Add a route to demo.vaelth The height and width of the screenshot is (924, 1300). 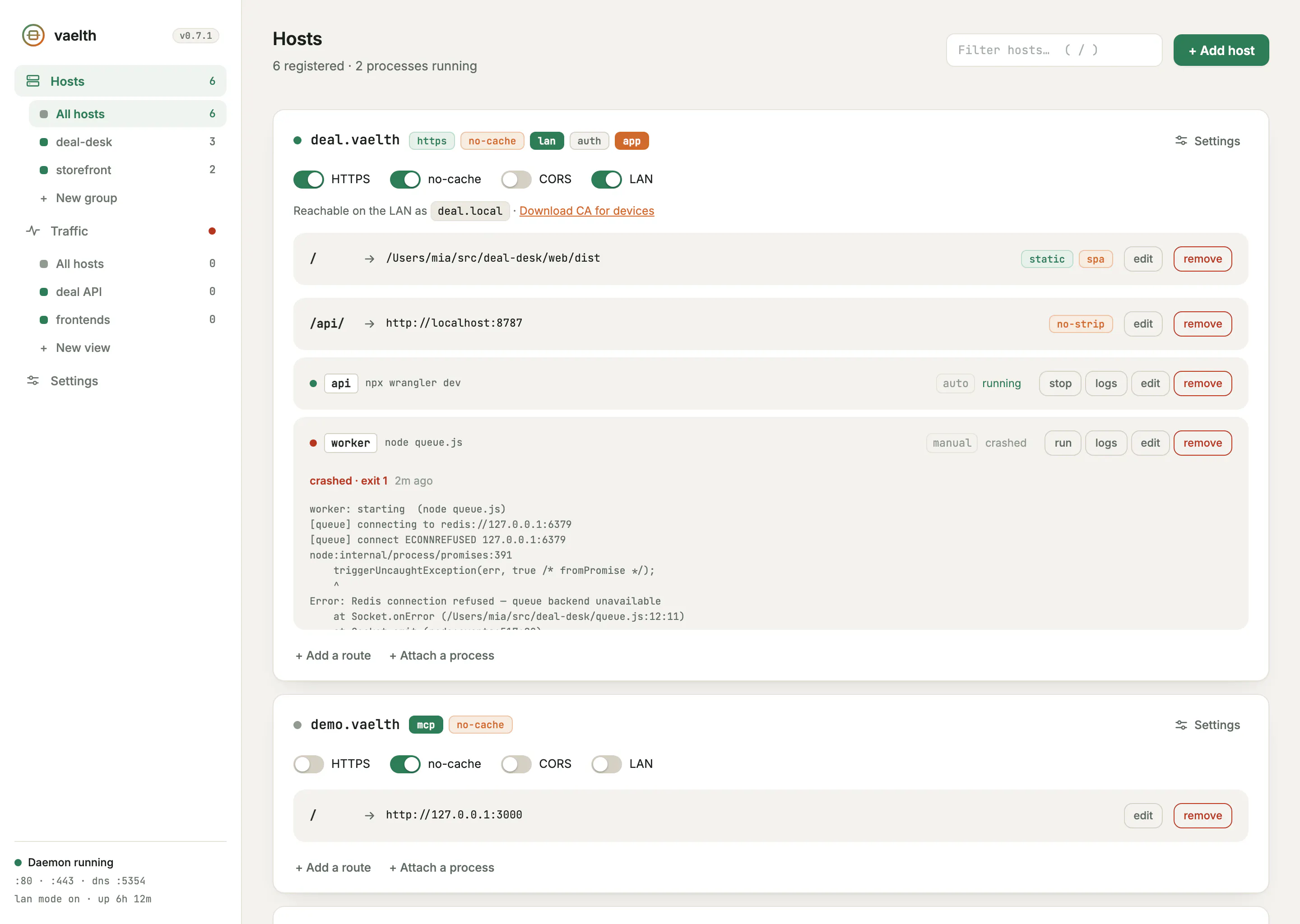pyautogui.click(x=333, y=868)
